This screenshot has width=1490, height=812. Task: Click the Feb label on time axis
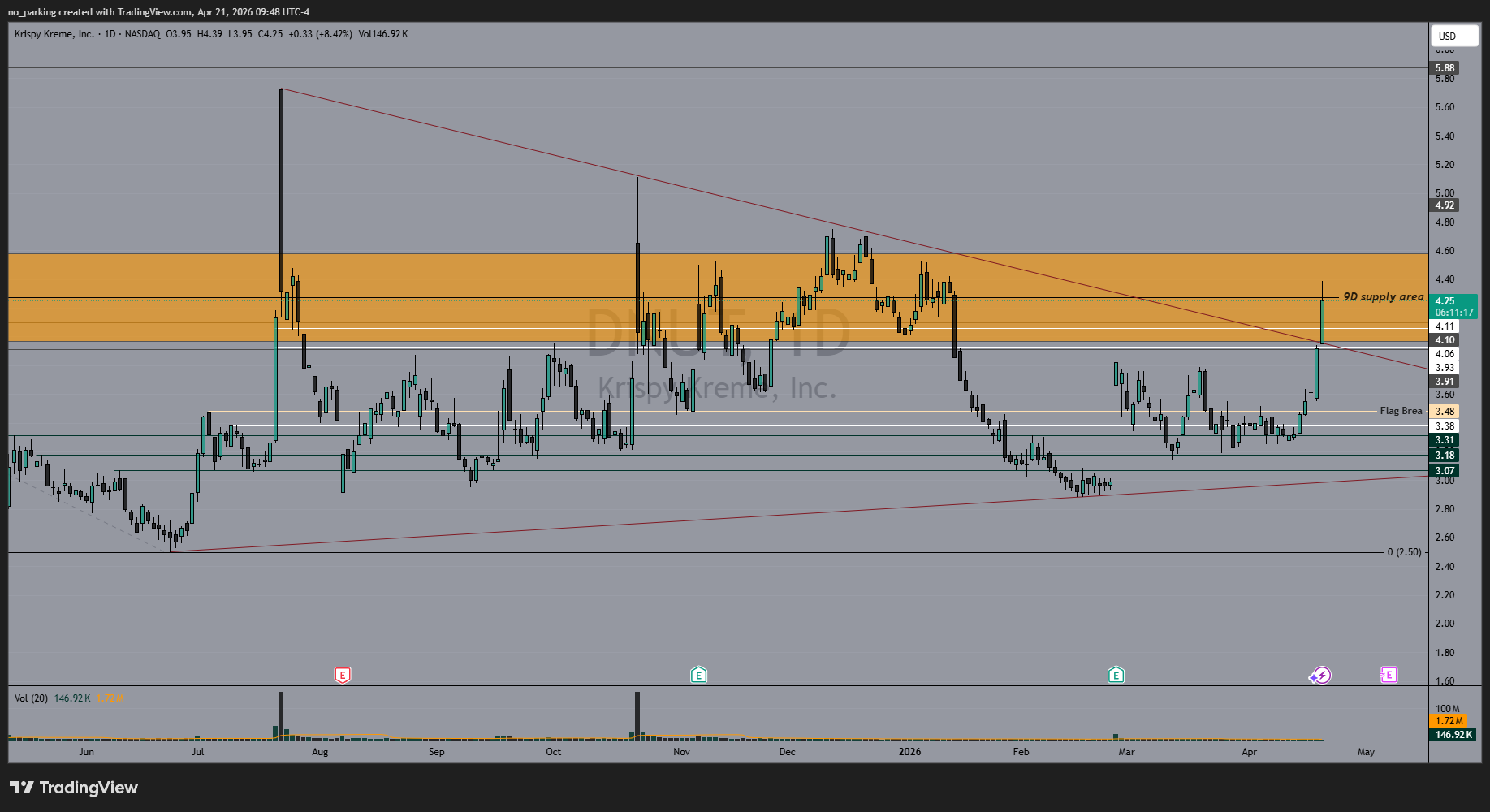click(1021, 752)
